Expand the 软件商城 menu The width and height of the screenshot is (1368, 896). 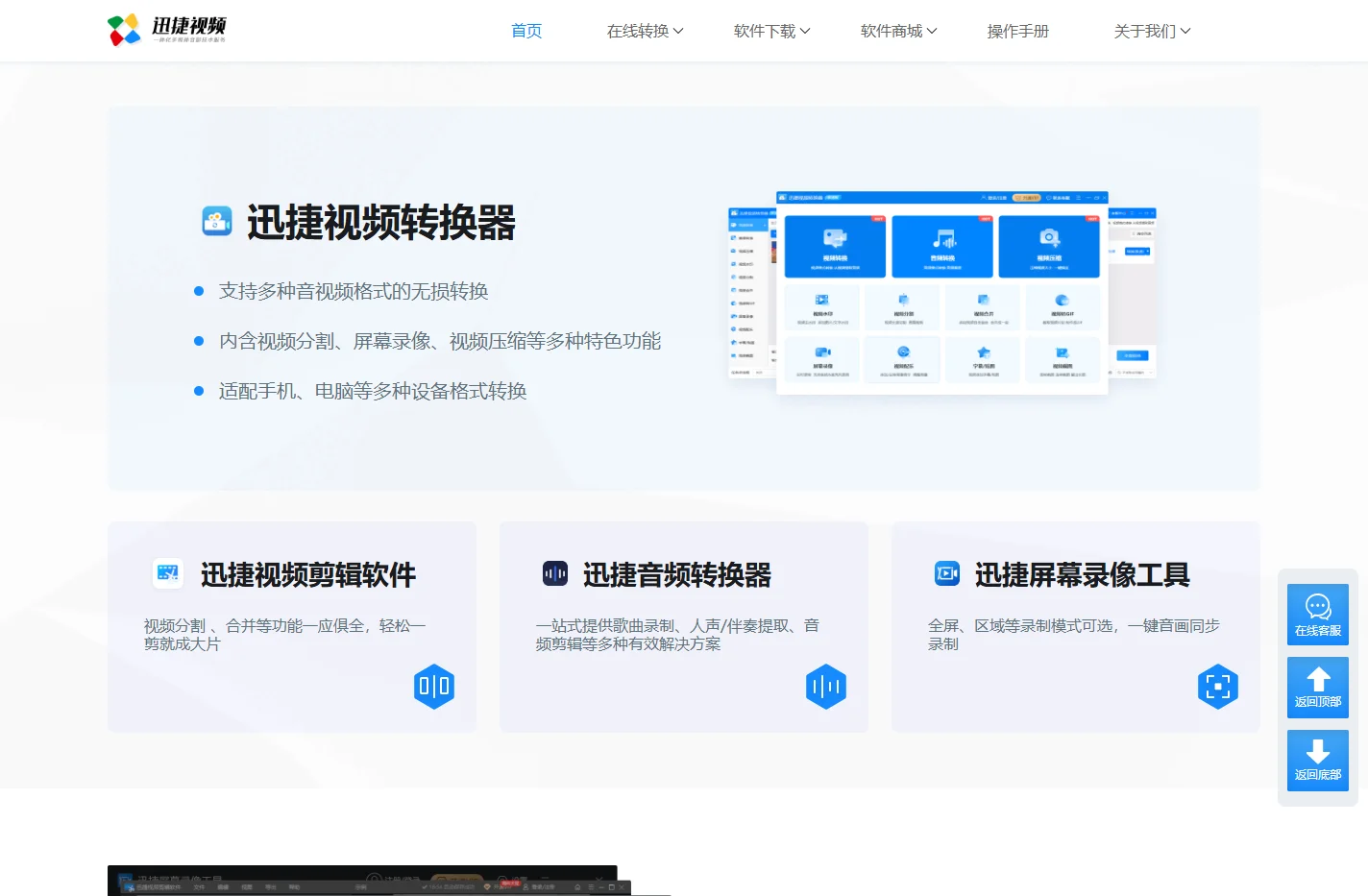[899, 31]
